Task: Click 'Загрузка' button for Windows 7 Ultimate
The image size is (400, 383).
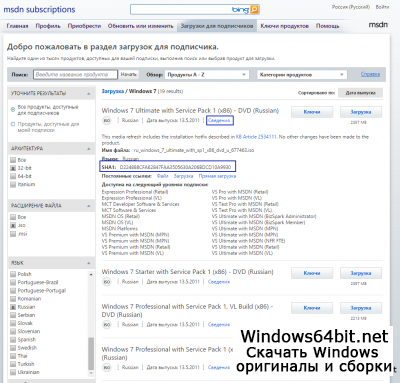Action: (x=361, y=112)
